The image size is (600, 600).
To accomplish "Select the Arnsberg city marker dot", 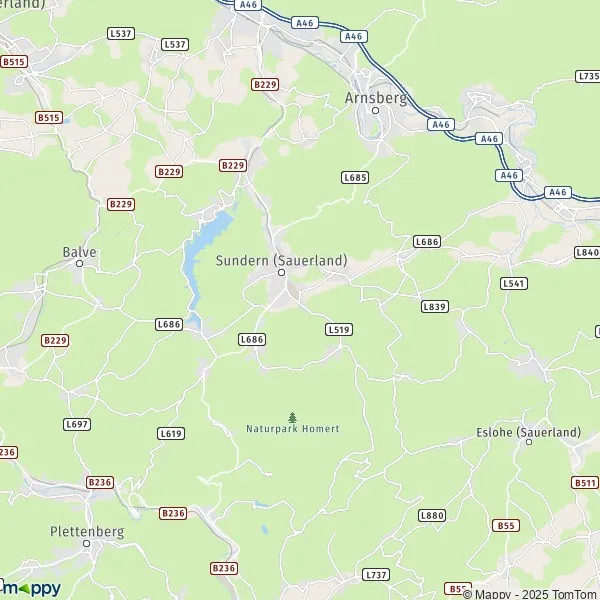I will pyautogui.click(x=375, y=111).
